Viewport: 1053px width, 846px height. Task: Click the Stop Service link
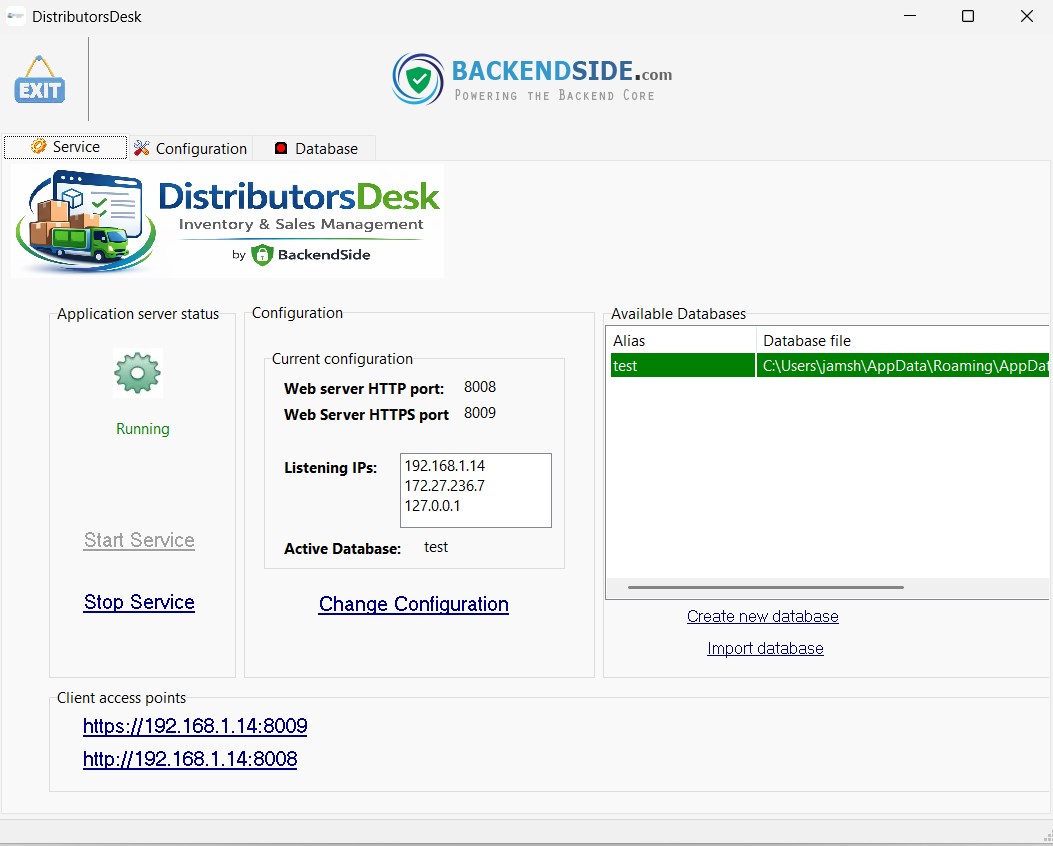pos(139,602)
